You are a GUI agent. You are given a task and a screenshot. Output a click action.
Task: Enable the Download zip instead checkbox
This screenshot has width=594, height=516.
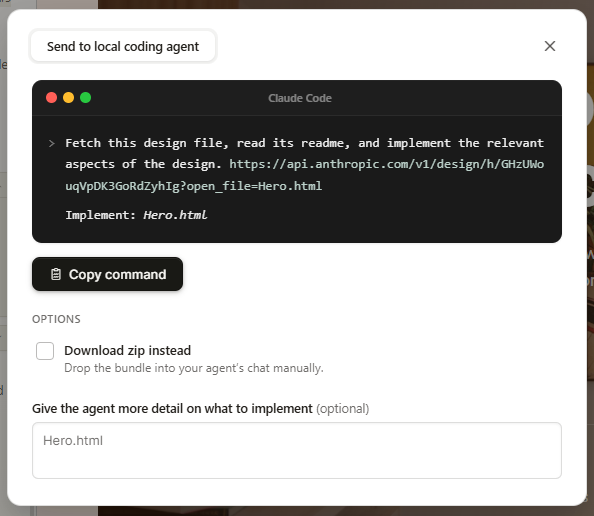[45, 351]
